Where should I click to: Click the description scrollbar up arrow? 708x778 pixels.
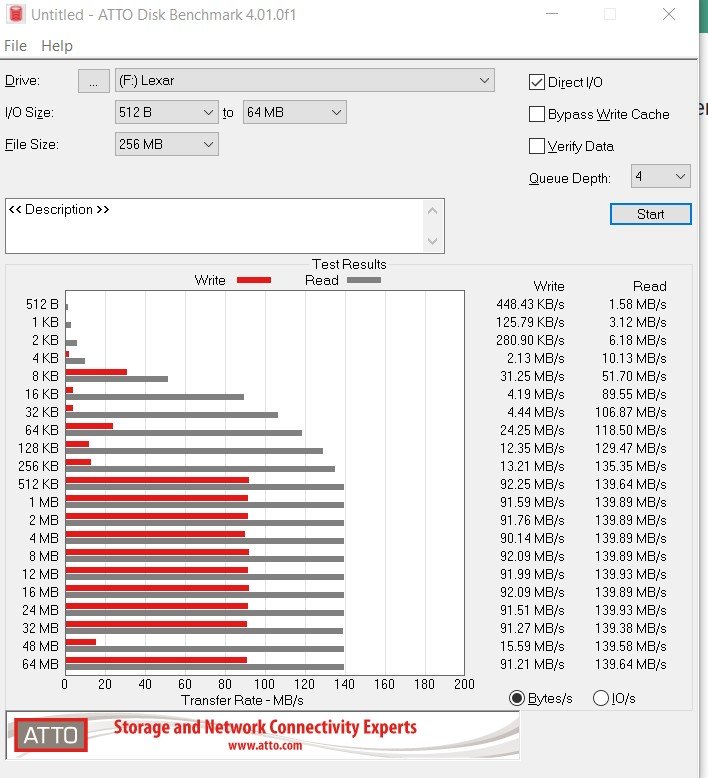click(x=432, y=211)
